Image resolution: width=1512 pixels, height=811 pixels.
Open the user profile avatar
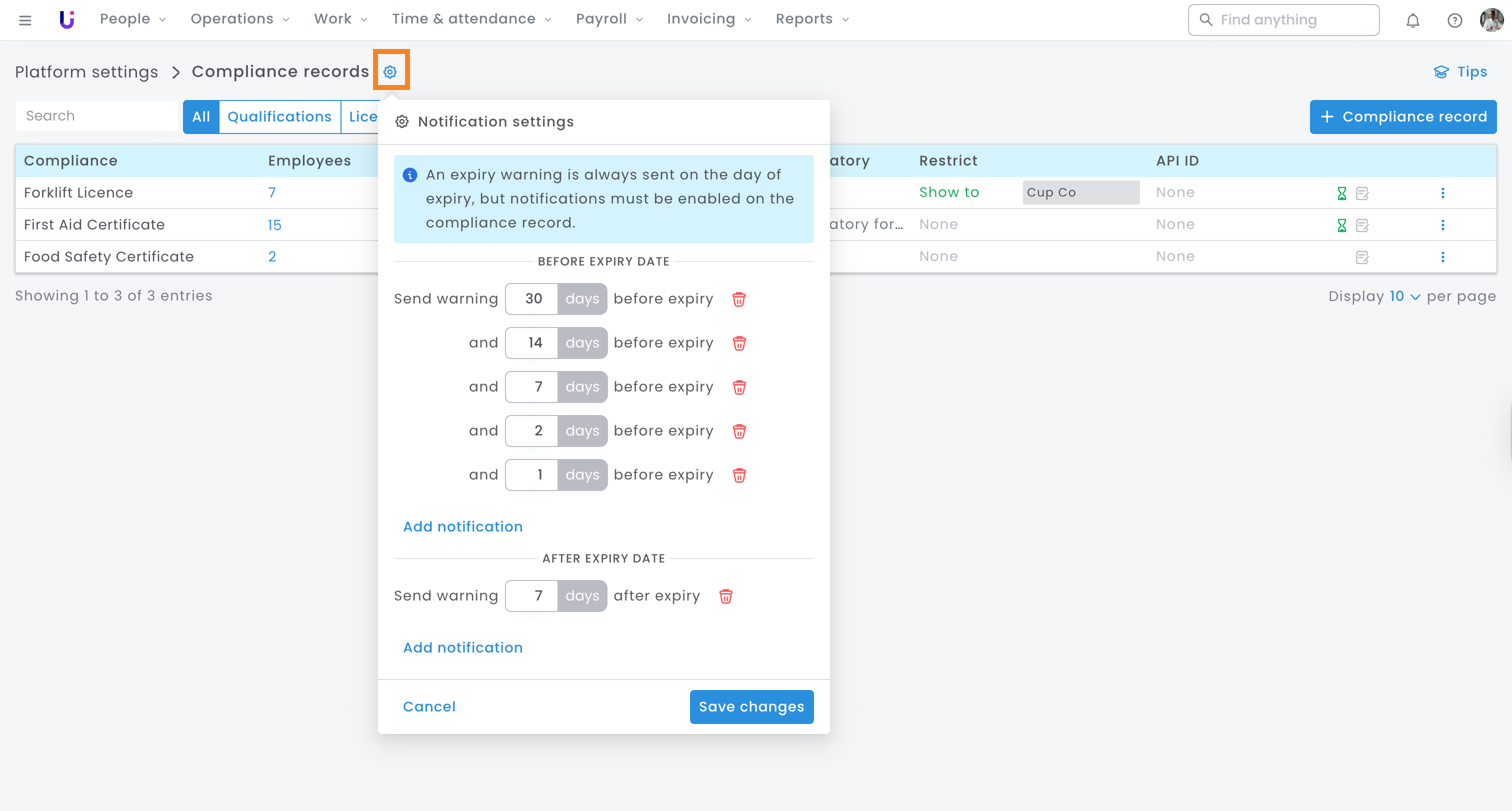(x=1491, y=20)
